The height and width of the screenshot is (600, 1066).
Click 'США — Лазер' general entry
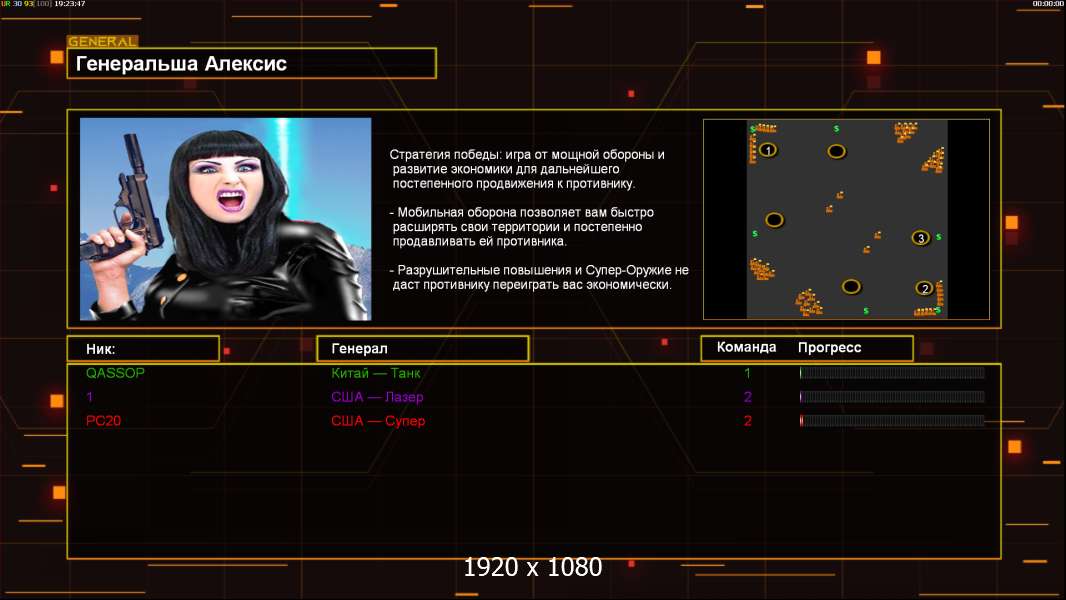[377, 397]
